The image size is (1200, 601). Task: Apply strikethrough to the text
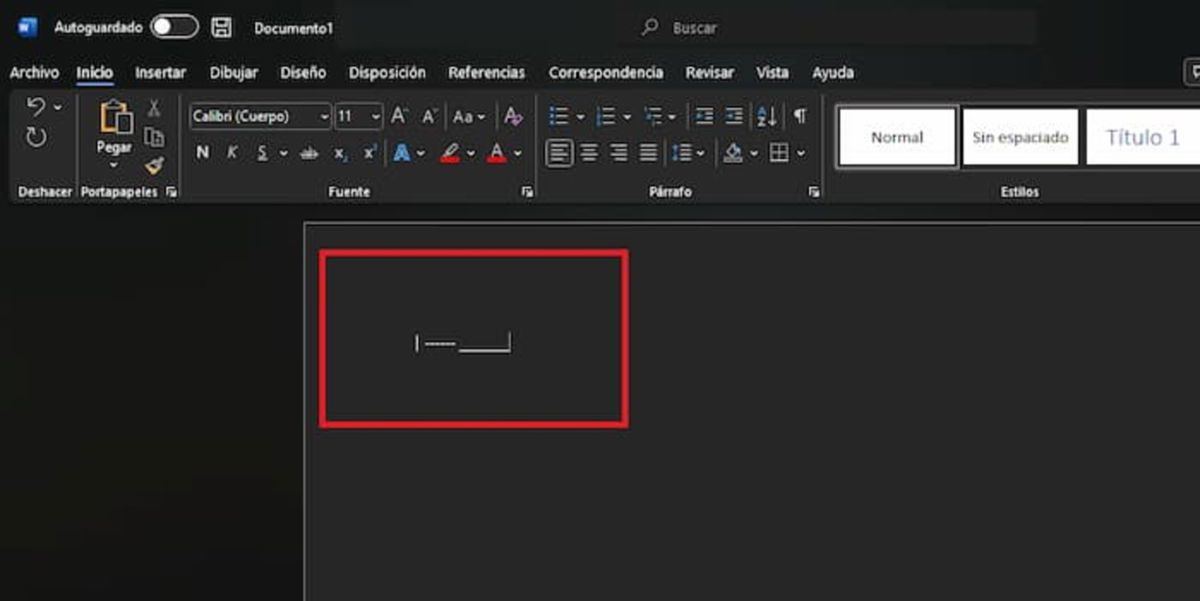pyautogui.click(x=308, y=152)
